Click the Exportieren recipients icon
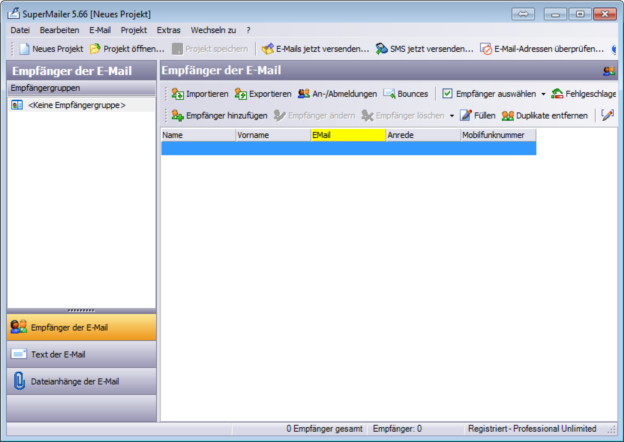 pyautogui.click(x=240, y=94)
